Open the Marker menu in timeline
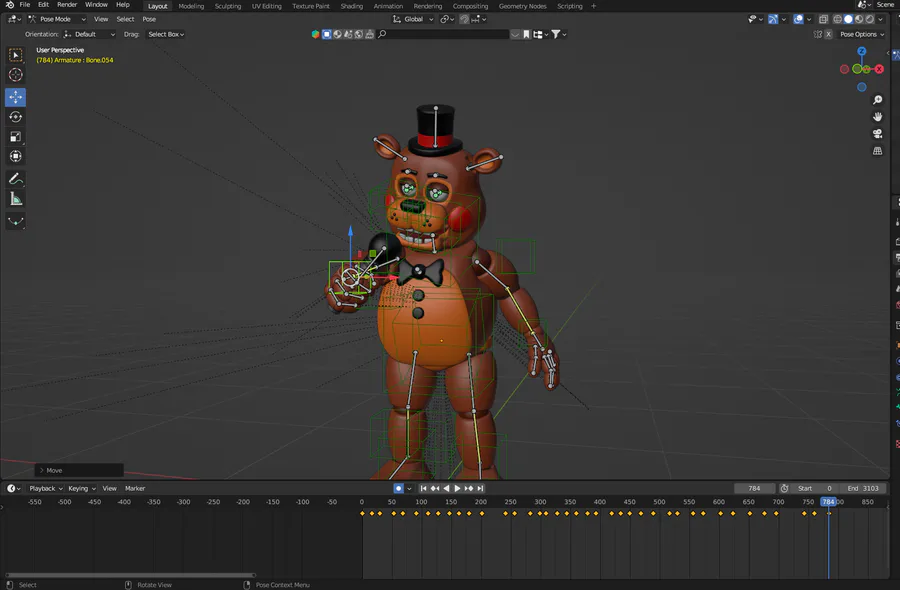 pos(135,488)
